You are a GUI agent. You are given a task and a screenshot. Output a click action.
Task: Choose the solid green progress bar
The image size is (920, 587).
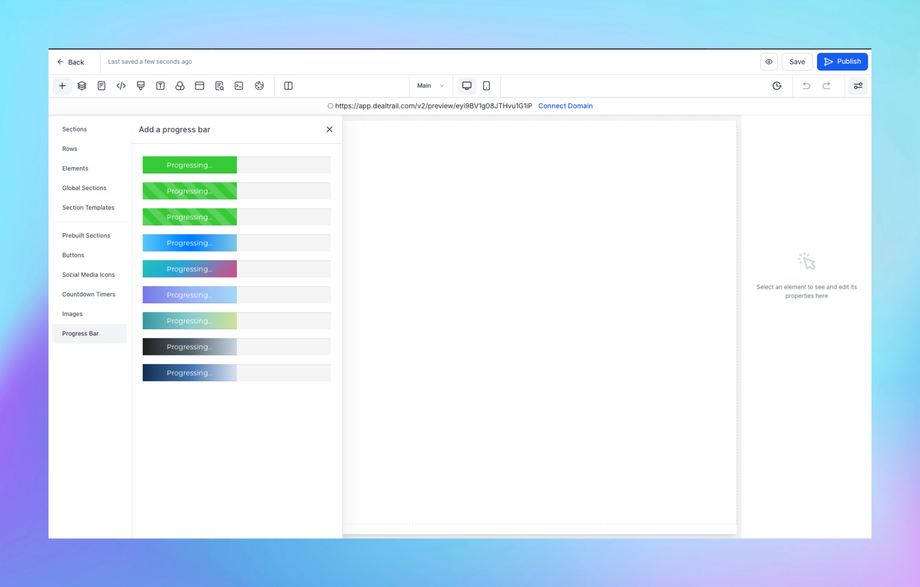(x=236, y=165)
